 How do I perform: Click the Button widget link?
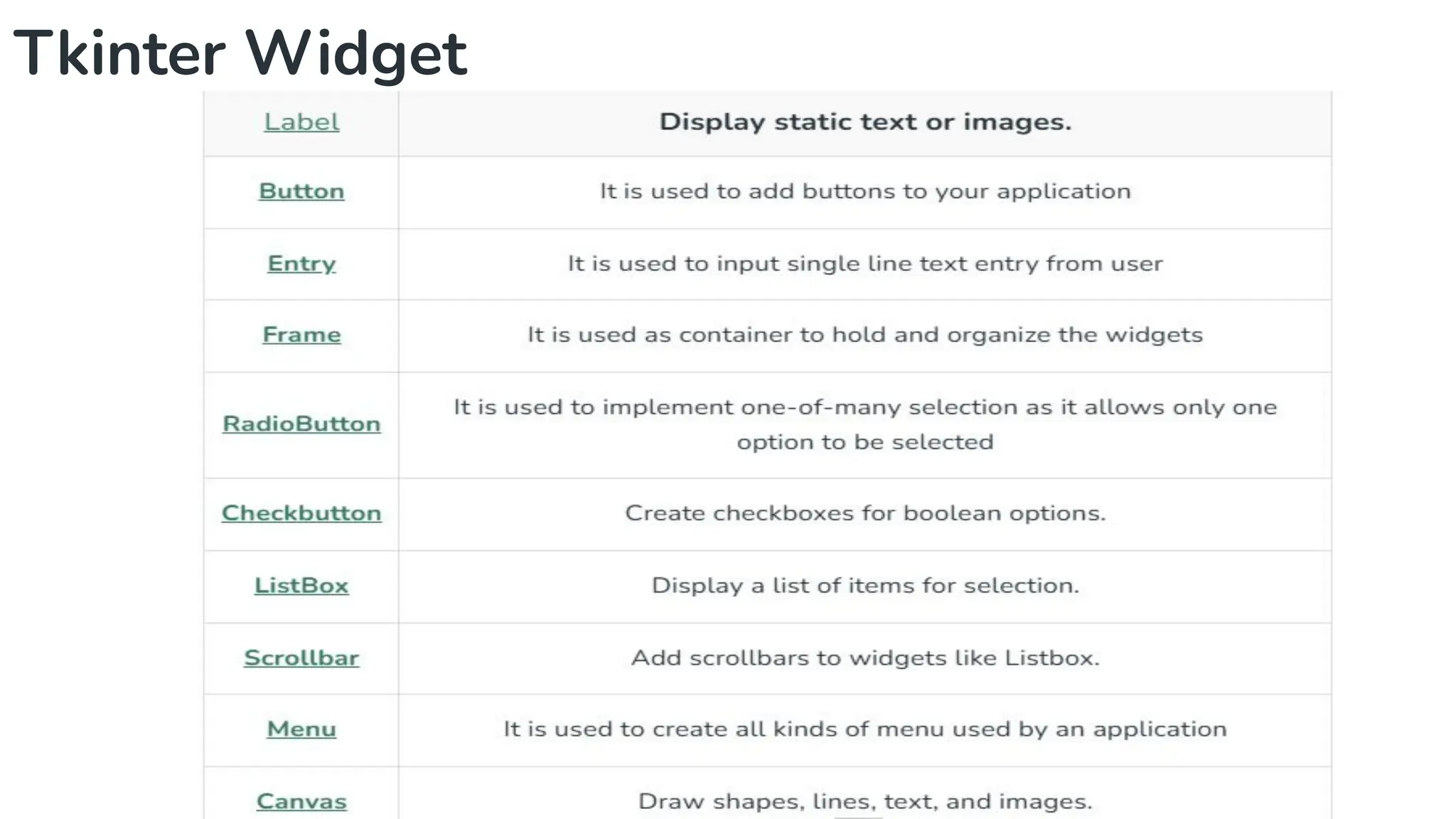click(x=301, y=191)
